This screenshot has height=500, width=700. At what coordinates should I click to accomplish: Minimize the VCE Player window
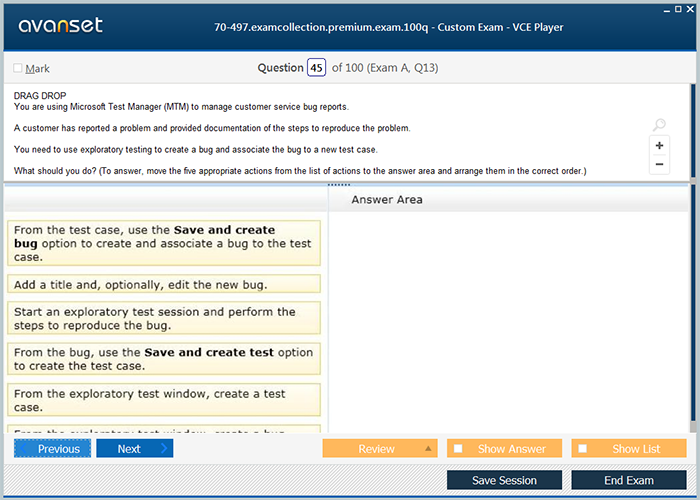coord(667,10)
